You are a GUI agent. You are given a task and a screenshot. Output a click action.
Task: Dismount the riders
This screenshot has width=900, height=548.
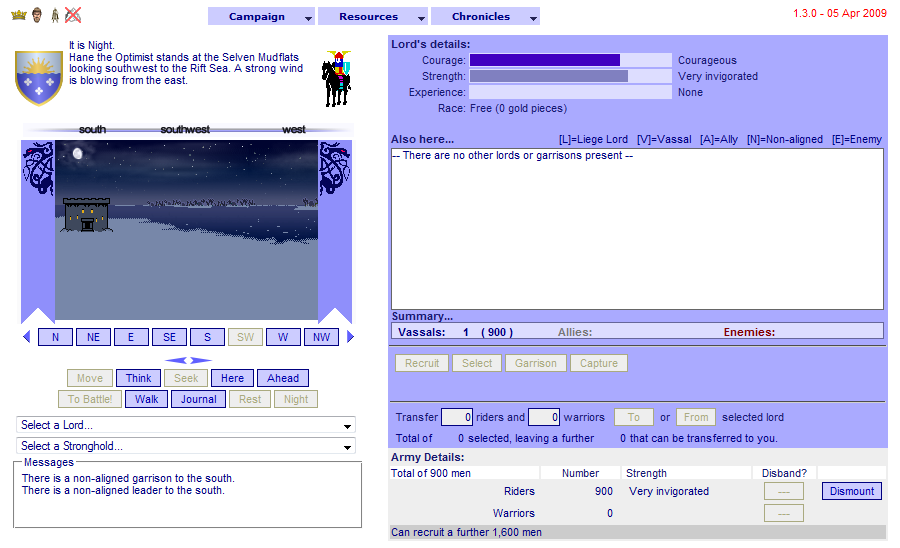pyautogui.click(x=852, y=491)
